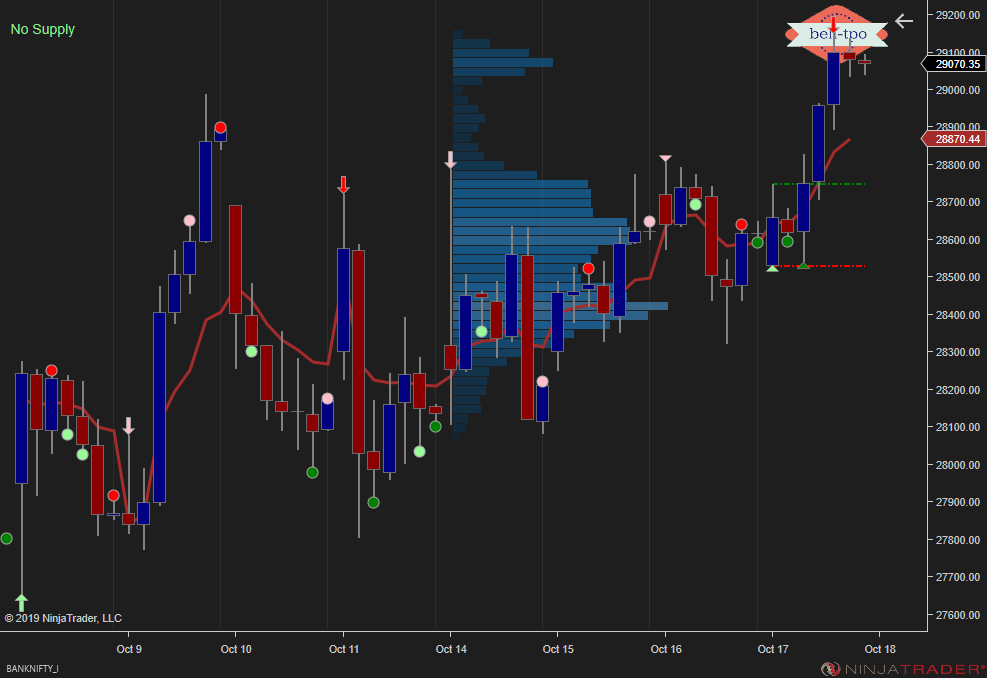Click the light green triangle on the red dashed line
The height and width of the screenshot is (678, 987).
(x=772, y=268)
